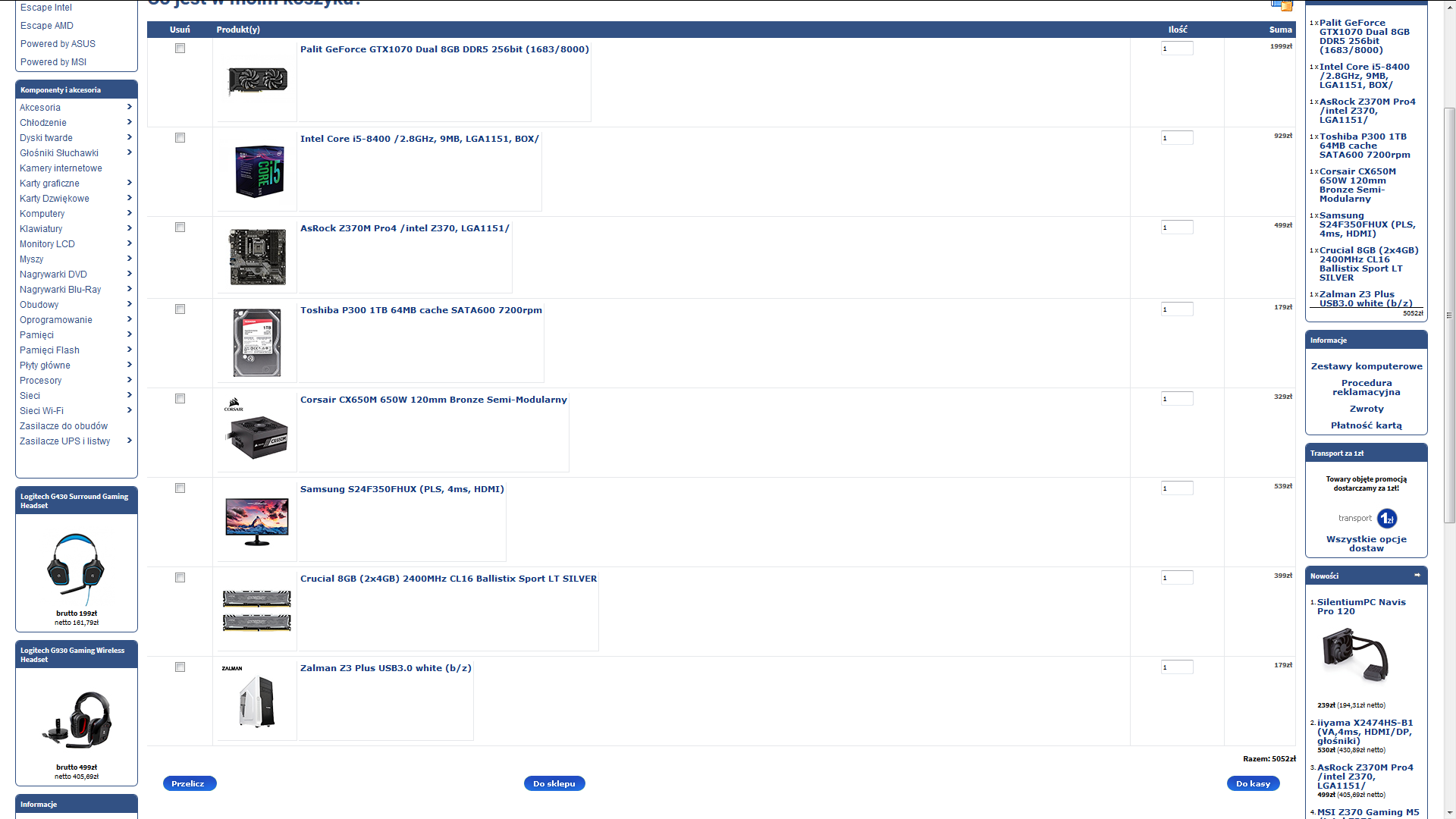The width and height of the screenshot is (1456, 819).
Task: Open the Crucial 8GB Ballistix Sport product title
Action: 448,579
